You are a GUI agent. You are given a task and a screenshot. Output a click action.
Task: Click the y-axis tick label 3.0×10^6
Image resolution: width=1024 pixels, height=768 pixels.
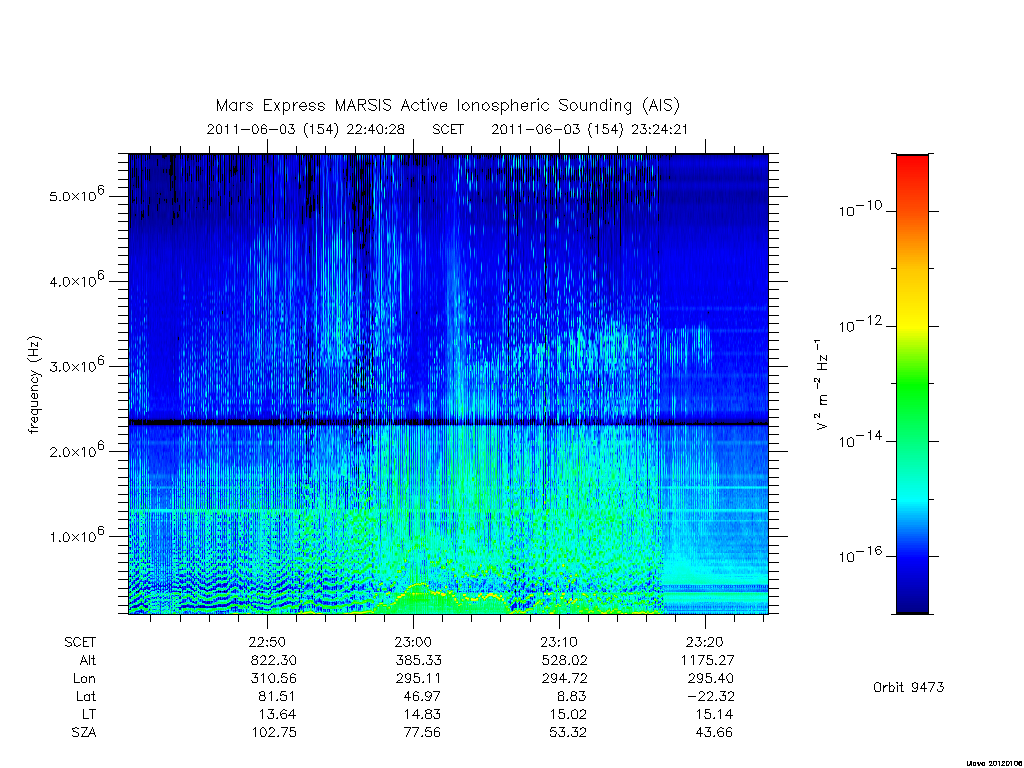tap(76, 365)
